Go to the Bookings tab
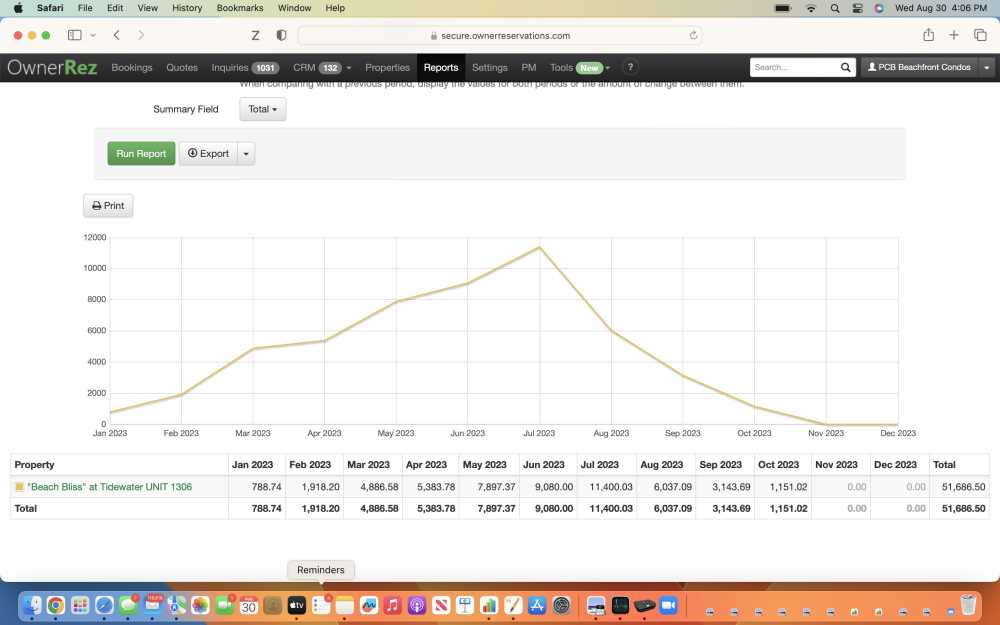The width and height of the screenshot is (1000, 625). [132, 68]
